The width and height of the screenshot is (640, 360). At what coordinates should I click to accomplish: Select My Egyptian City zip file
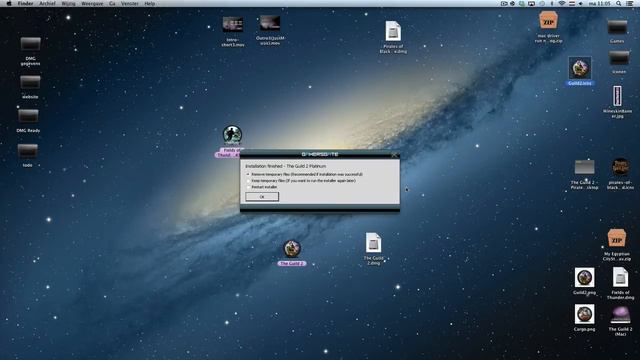[617, 239]
